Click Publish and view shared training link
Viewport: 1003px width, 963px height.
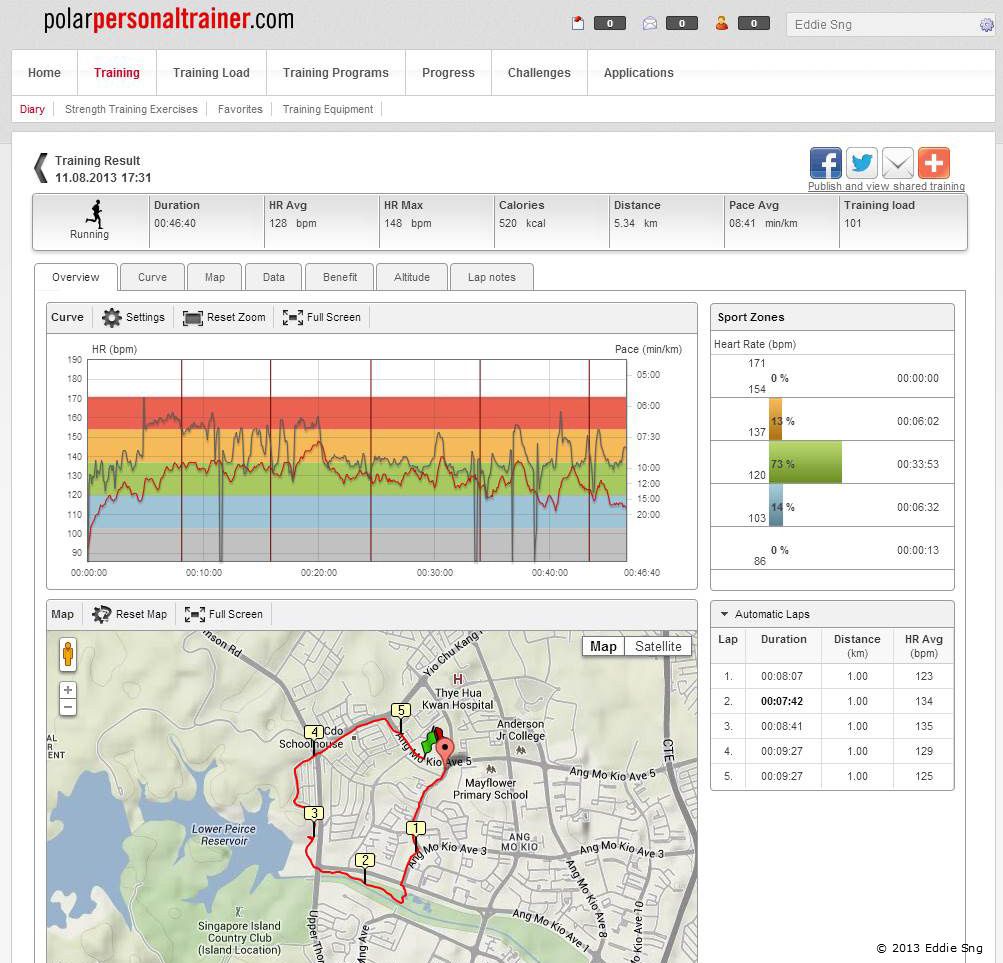coord(886,186)
